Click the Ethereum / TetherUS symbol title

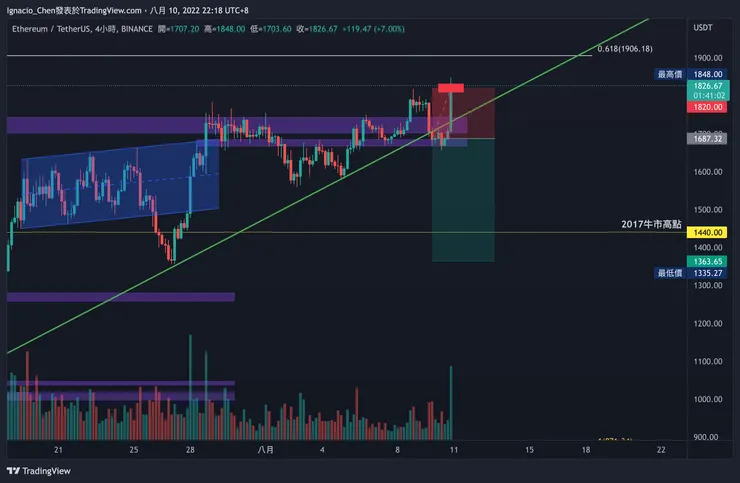pos(50,29)
